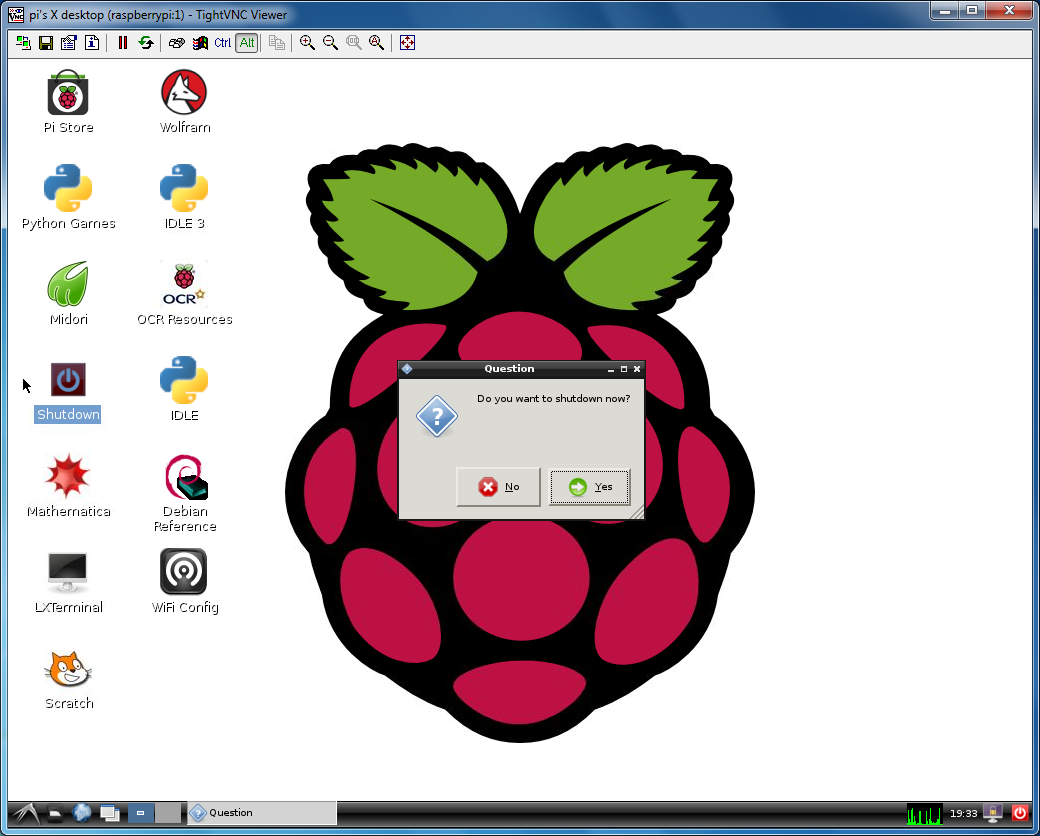
Task: Click the Zoom Out magnifier icon
Action: tap(330, 43)
